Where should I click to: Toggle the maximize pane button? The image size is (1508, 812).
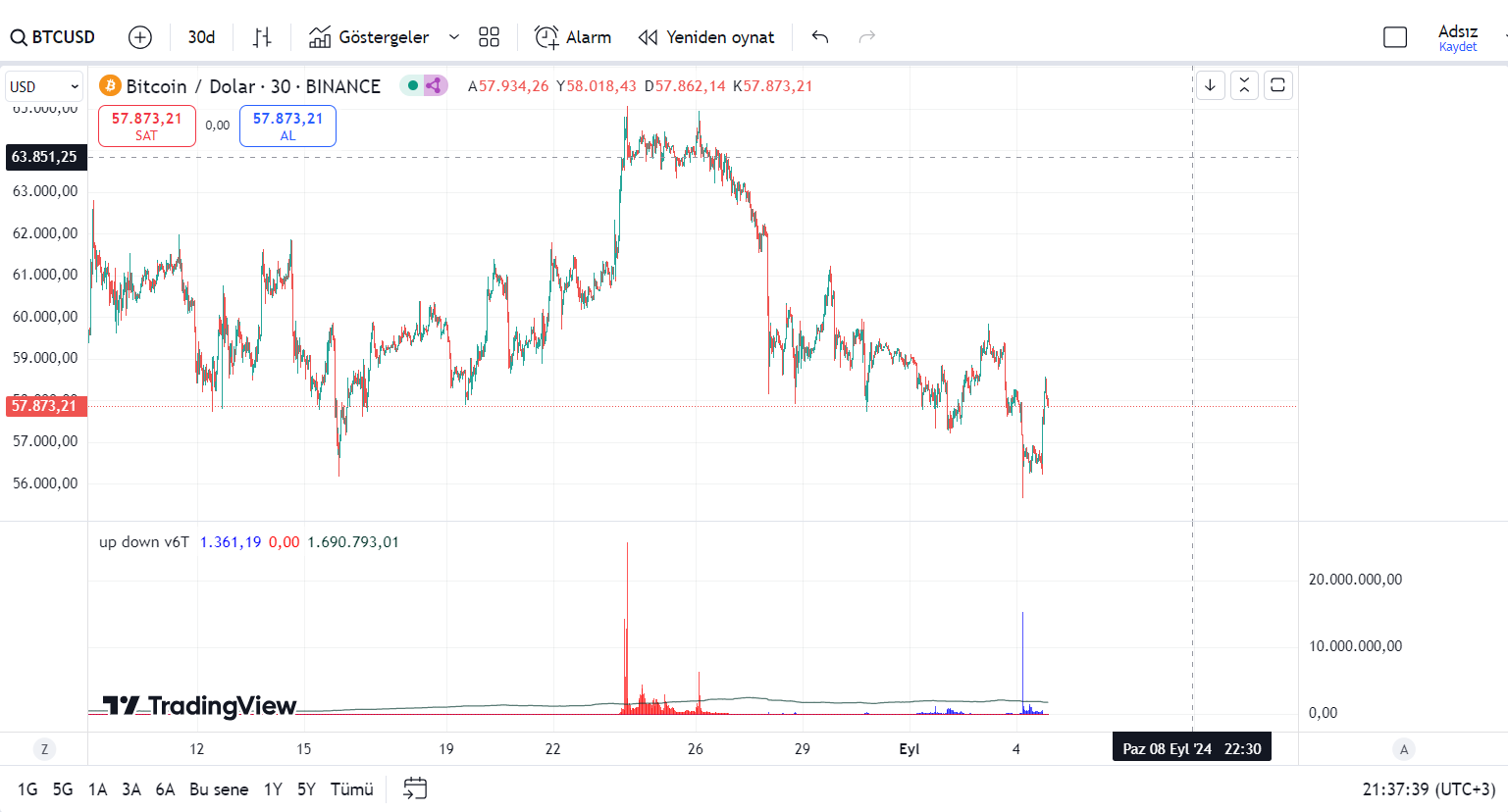1277,85
